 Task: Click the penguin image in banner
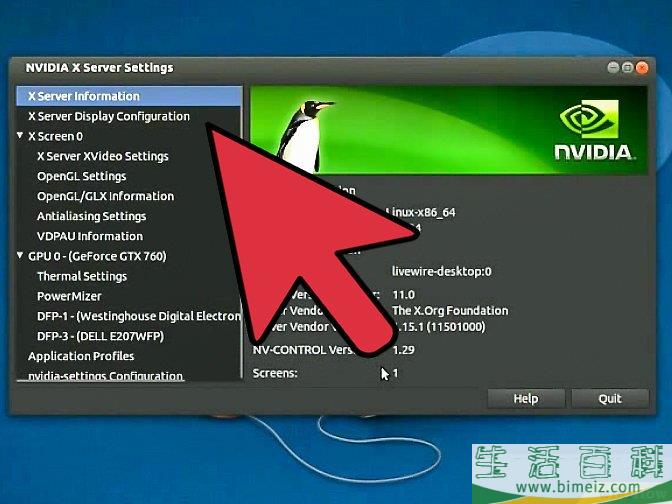(305, 136)
